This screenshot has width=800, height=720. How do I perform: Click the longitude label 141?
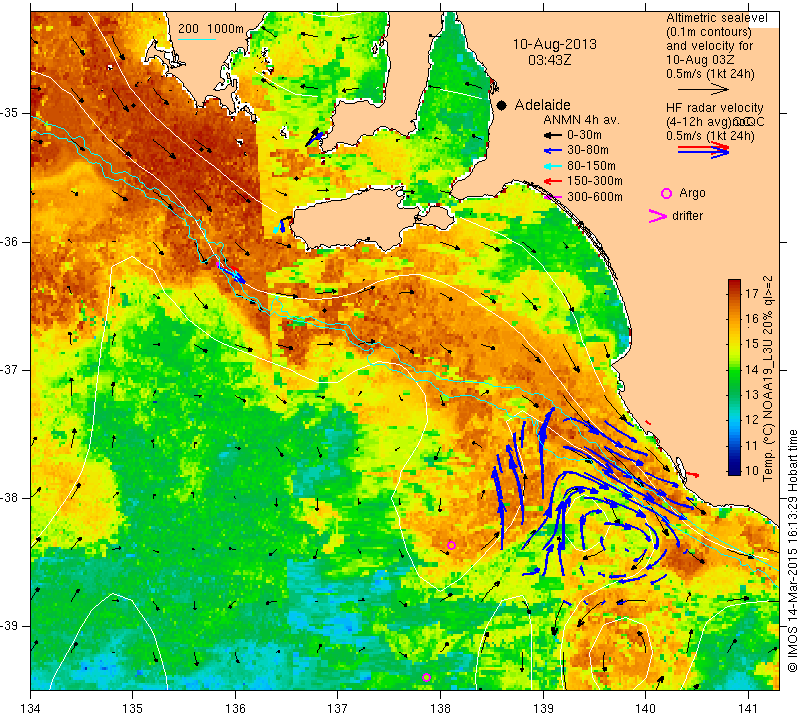pos(748,709)
